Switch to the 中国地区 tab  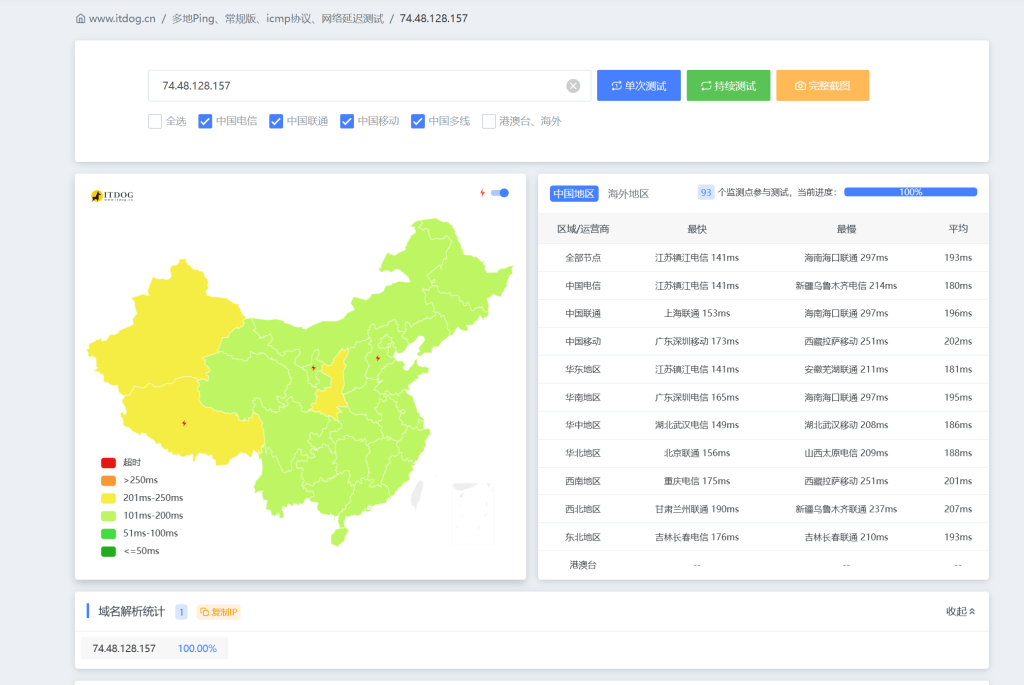pos(574,193)
